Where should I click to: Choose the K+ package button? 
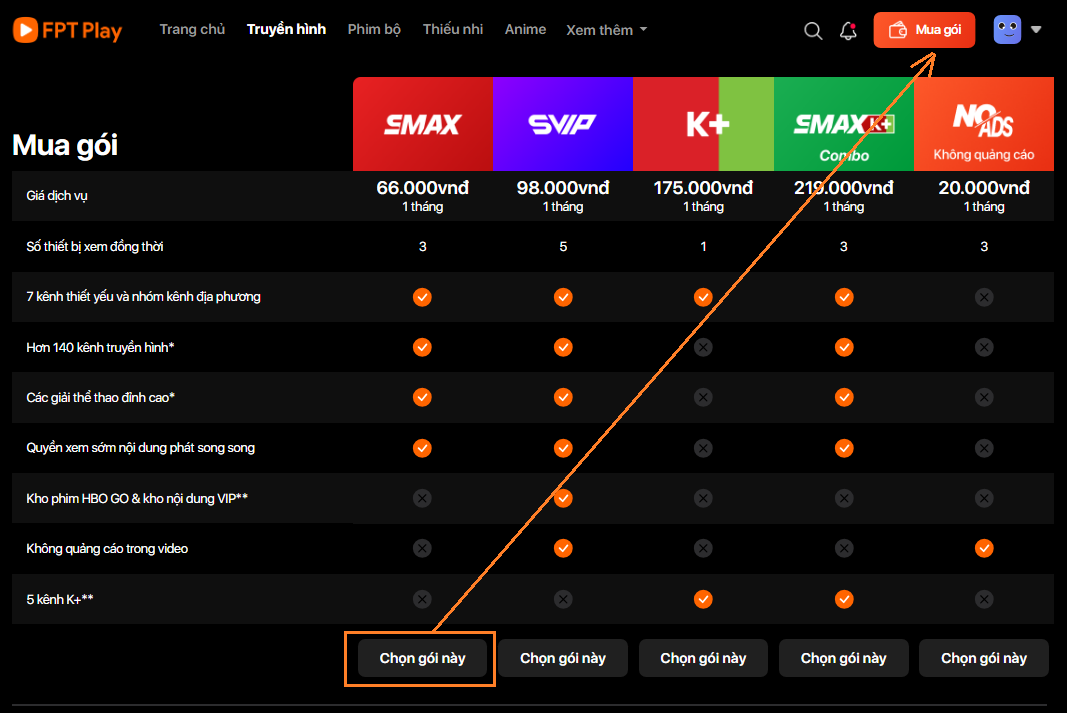(703, 658)
